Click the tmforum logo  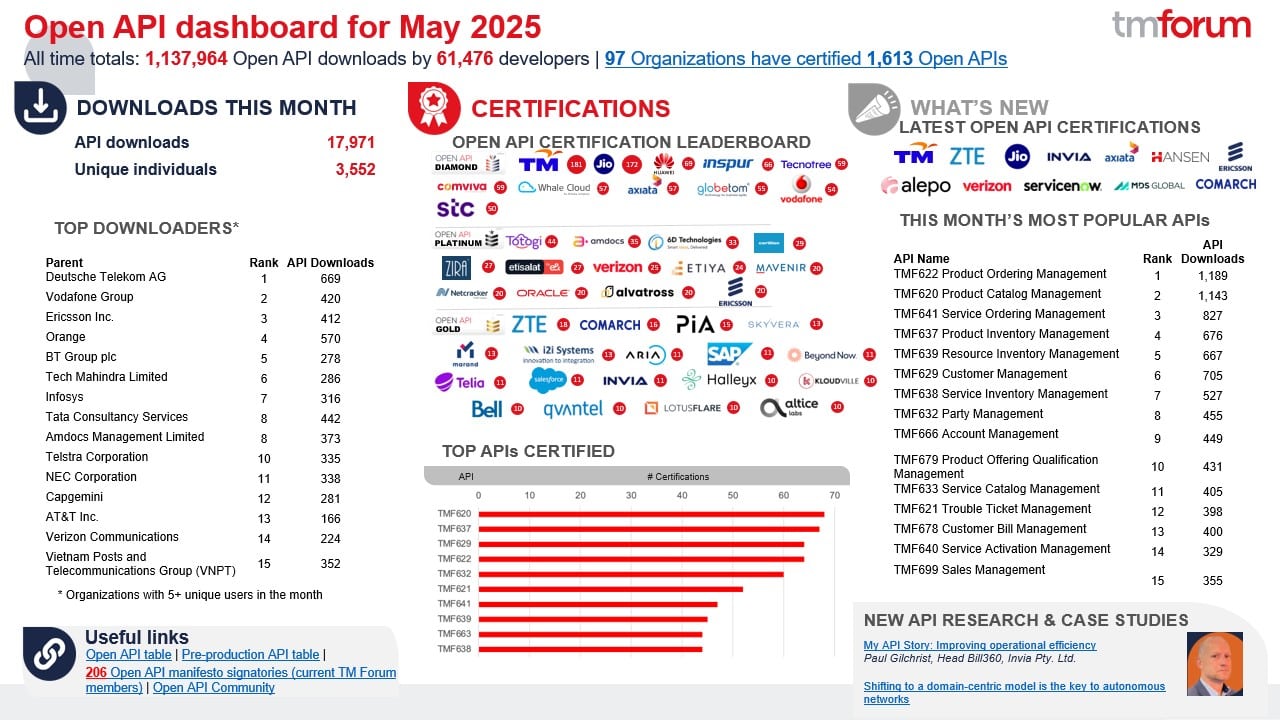click(x=1181, y=24)
